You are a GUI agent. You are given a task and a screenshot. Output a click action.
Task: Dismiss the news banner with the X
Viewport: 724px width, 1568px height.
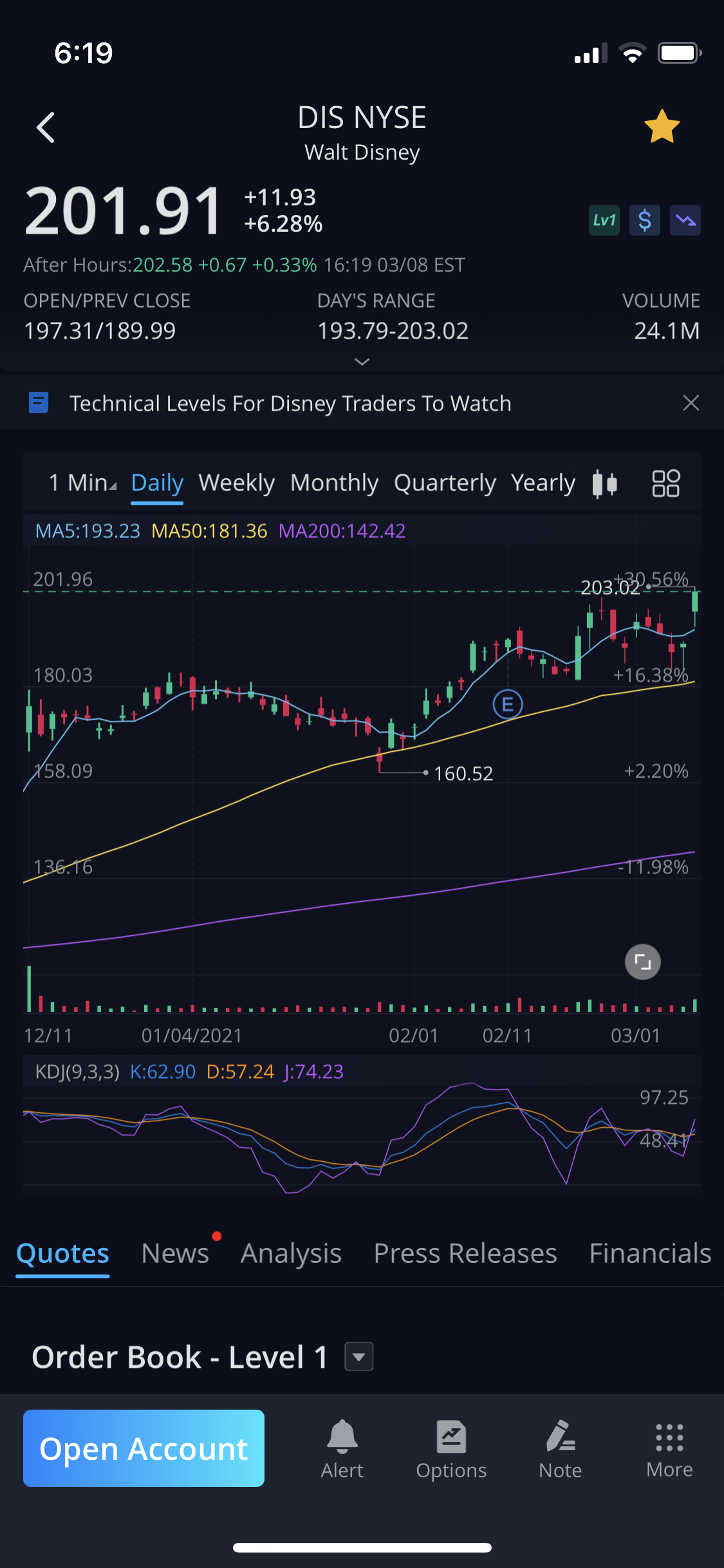pyautogui.click(x=691, y=404)
